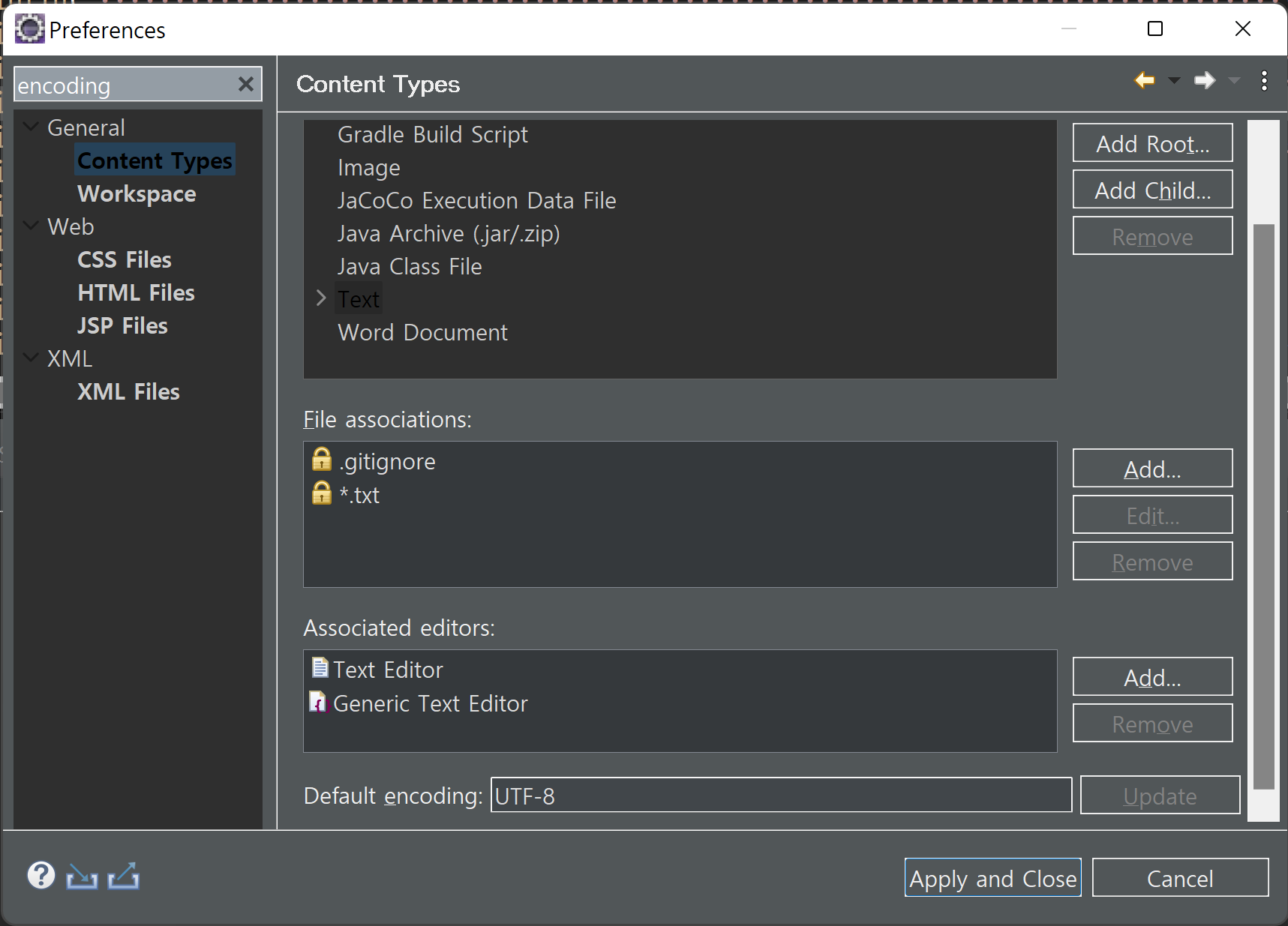Click the Add Child... button
1288x926 pixels.
(1153, 189)
